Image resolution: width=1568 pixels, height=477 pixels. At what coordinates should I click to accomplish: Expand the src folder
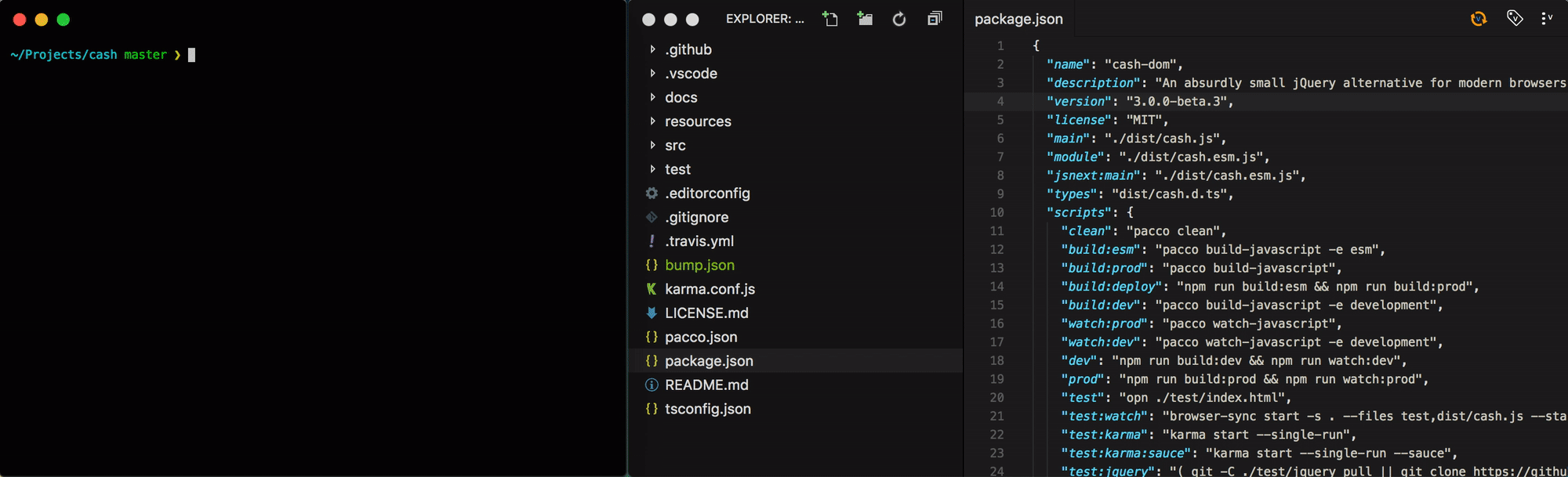click(x=796, y=145)
